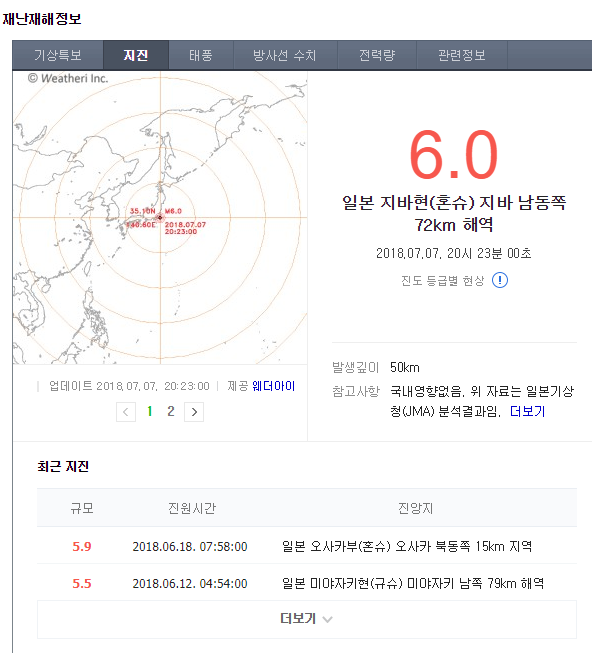Image resolution: width=592 pixels, height=653 pixels.
Task: Click the blue info icon beside 진도 등급별 현상
Action: pos(500,280)
